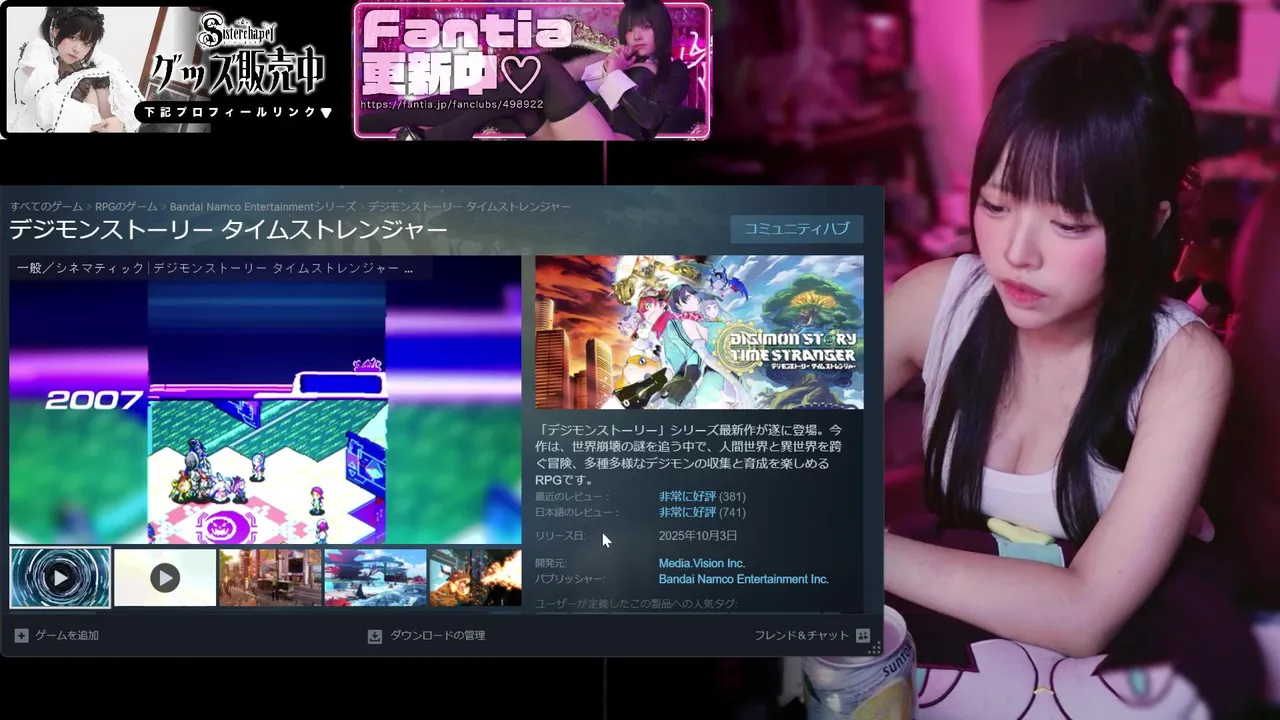Click the fantia.jp/fanclubs/498922 URL text

452,104
